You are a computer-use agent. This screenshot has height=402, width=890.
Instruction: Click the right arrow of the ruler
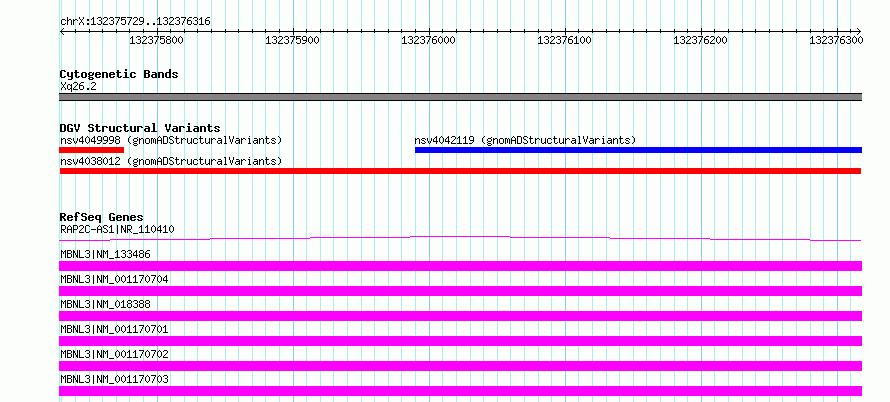(859, 31)
